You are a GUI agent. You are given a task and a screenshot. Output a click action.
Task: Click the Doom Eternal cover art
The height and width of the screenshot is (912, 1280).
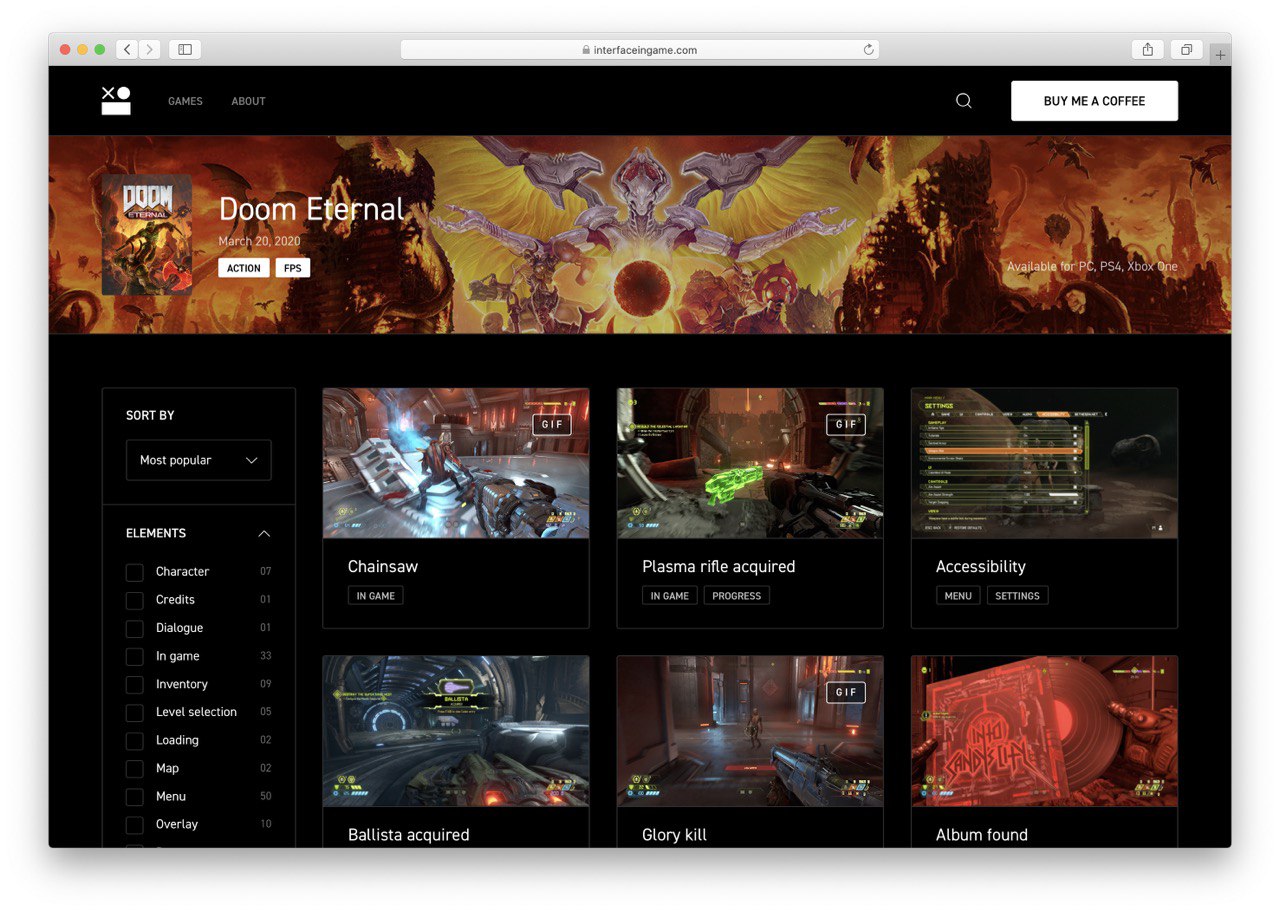146,235
